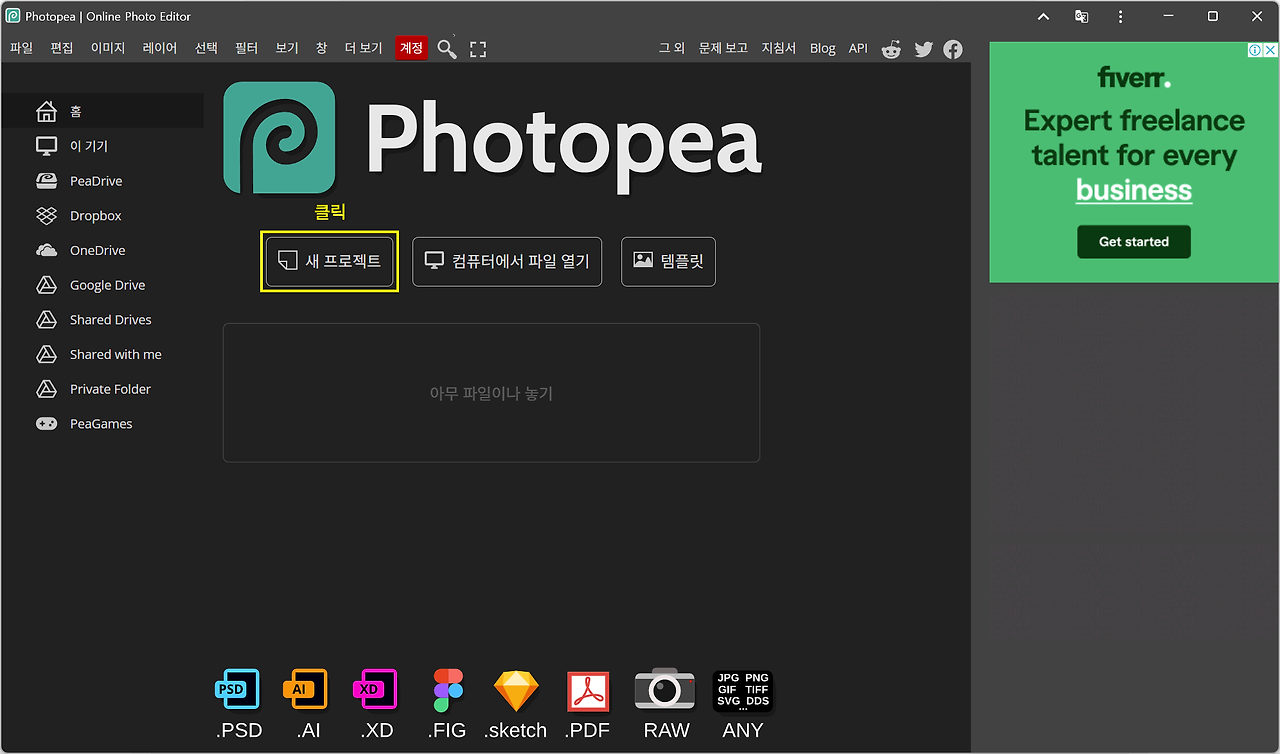Open the Blog link
1280x754 pixels.
[x=823, y=48]
